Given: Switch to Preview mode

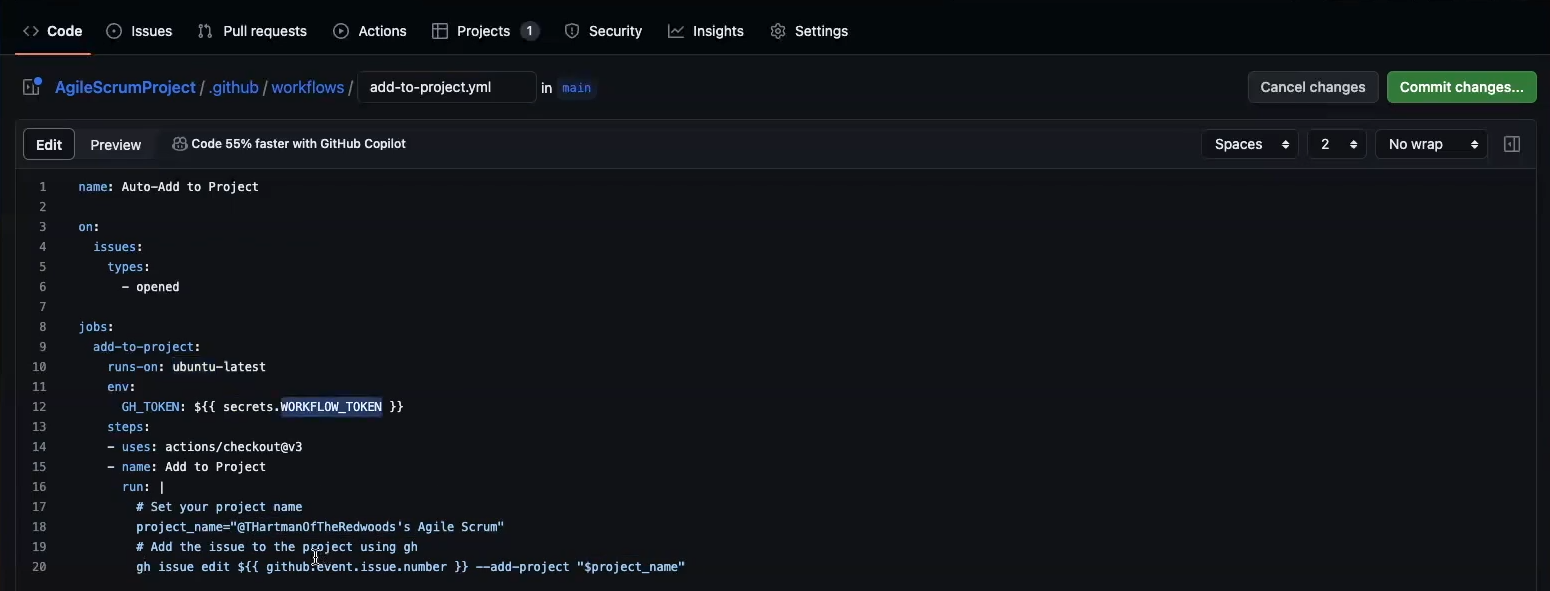Looking at the screenshot, I should (116, 145).
